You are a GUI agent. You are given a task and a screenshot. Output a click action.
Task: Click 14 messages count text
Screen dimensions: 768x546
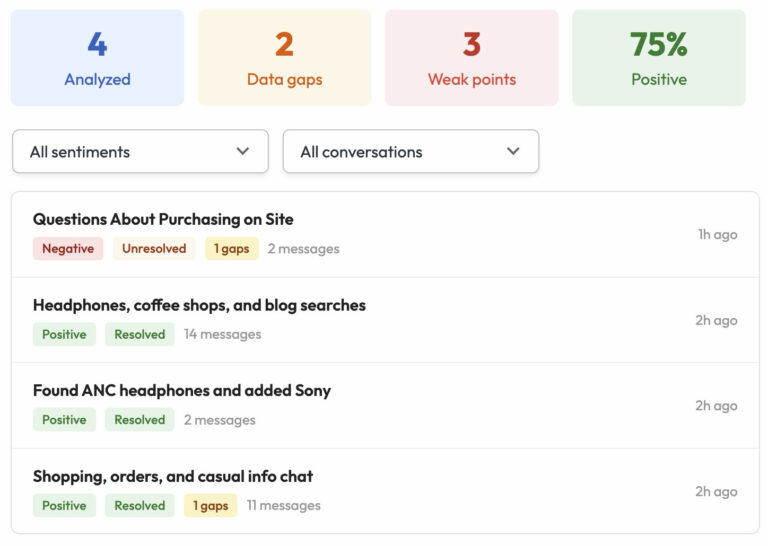pyautogui.click(x=222, y=335)
